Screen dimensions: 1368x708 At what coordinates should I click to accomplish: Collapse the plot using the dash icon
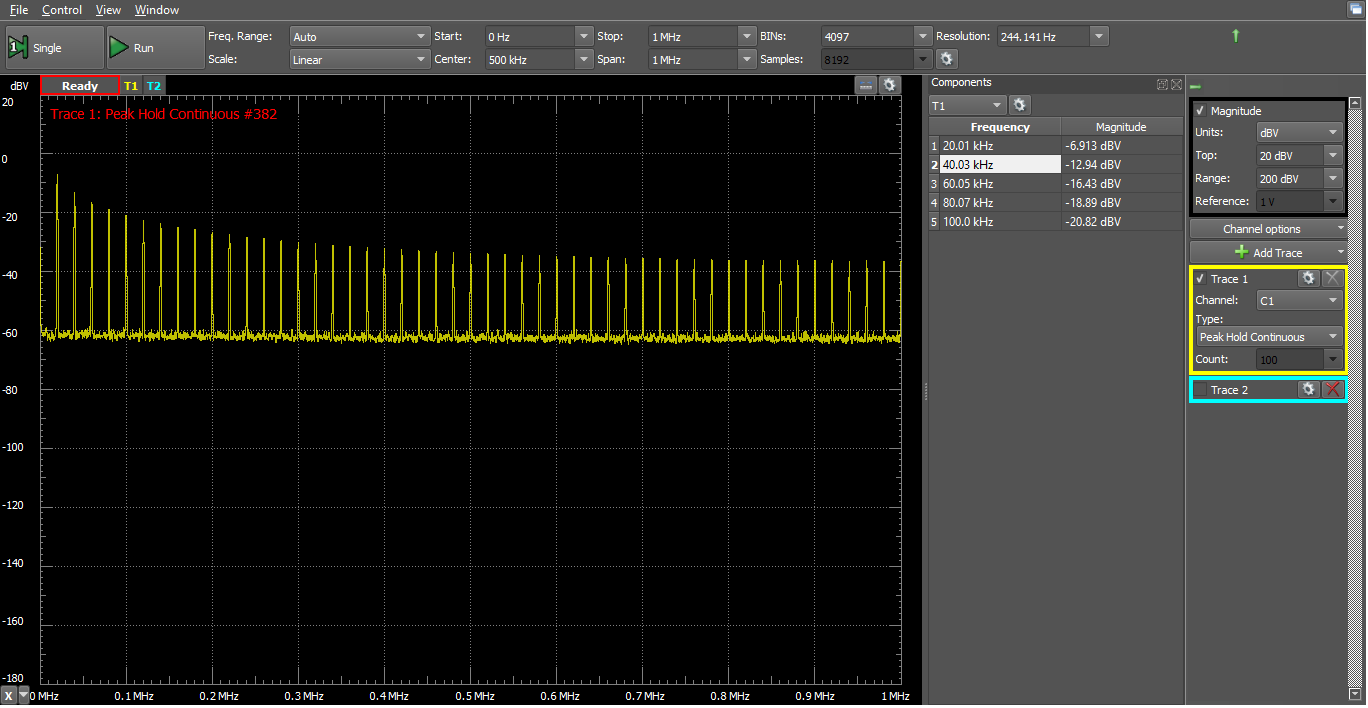[865, 85]
